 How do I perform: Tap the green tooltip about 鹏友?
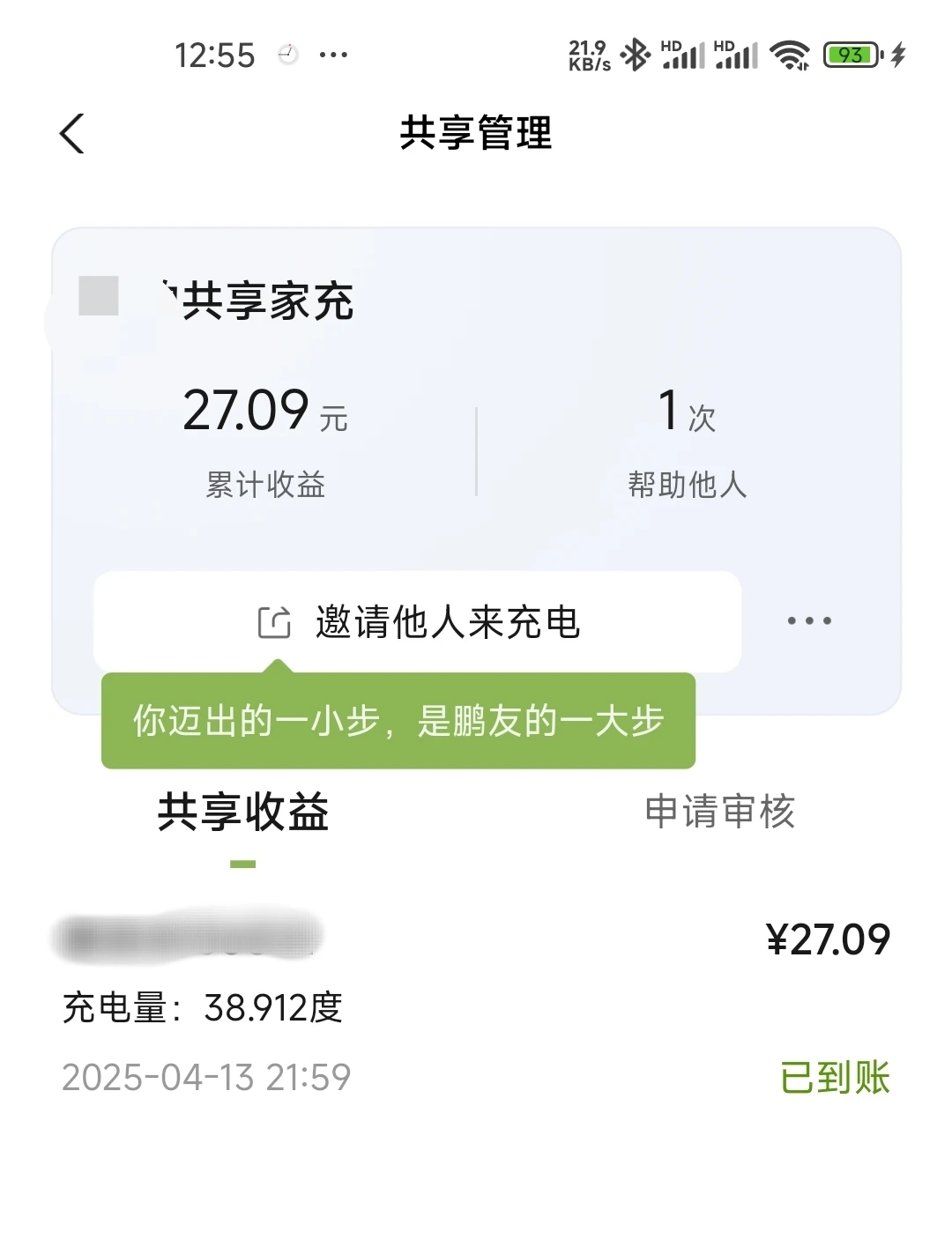click(x=398, y=721)
